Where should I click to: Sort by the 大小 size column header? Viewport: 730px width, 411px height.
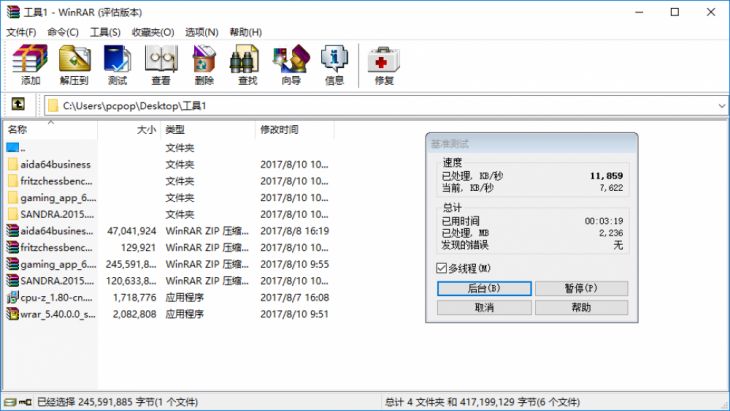click(129, 129)
